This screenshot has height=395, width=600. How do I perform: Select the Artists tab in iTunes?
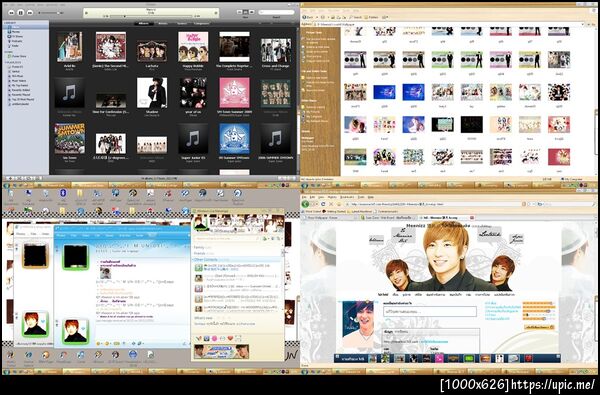(163, 24)
